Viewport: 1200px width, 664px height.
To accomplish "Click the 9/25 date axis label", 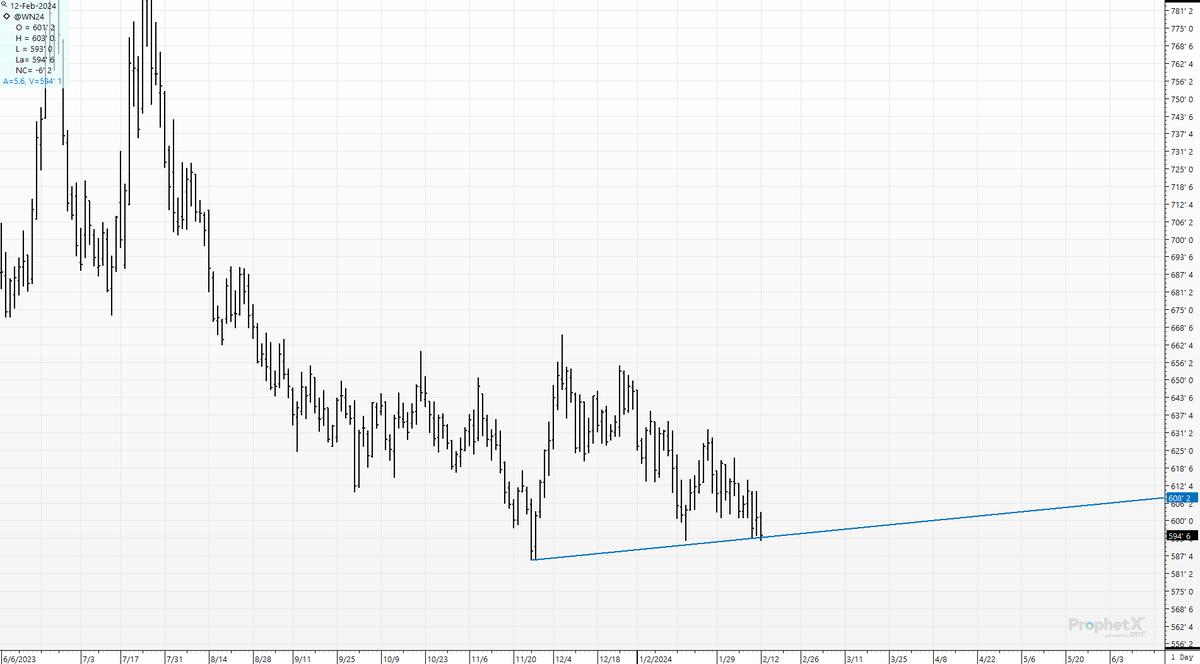I will 348,659.
